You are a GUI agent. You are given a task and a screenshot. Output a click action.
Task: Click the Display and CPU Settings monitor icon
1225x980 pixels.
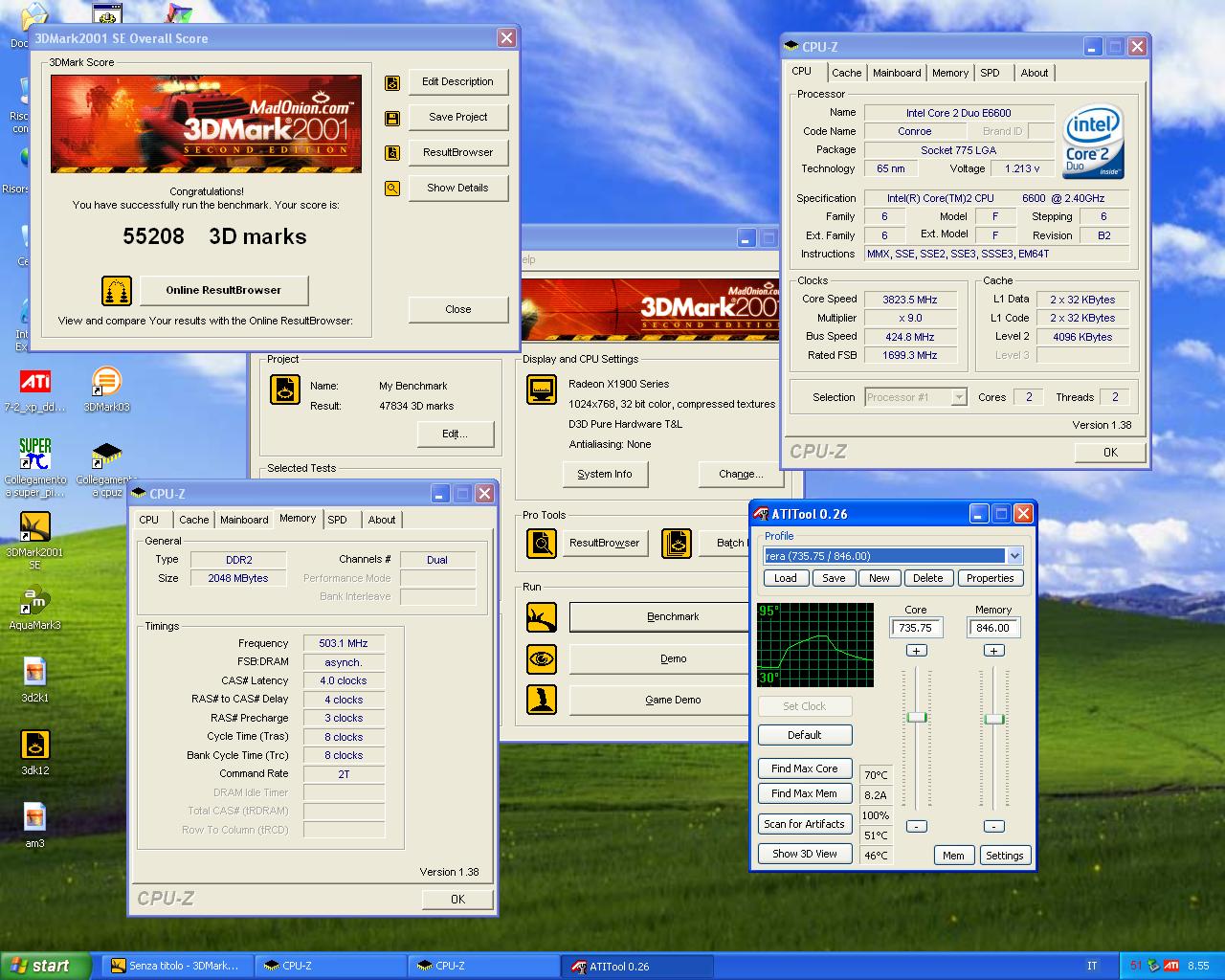(542, 390)
